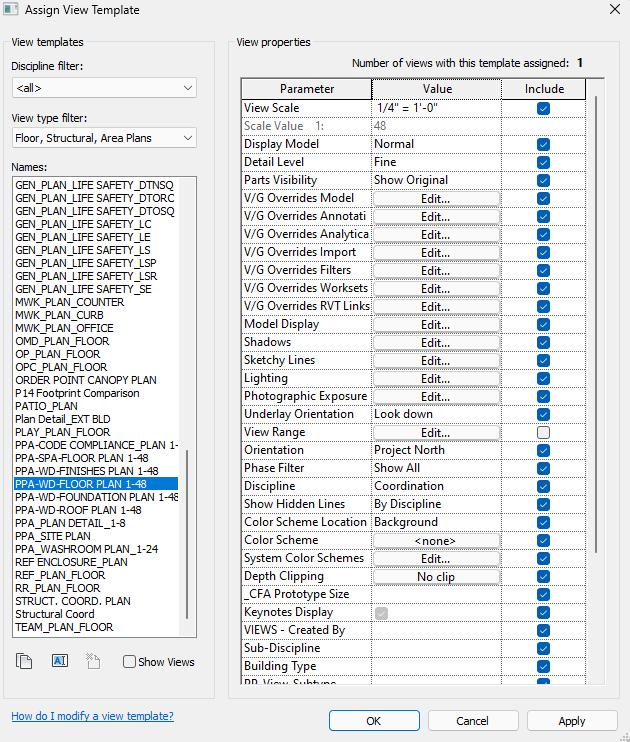Select template PPA-WD-FLOOR PLAN 1-48

coord(96,484)
